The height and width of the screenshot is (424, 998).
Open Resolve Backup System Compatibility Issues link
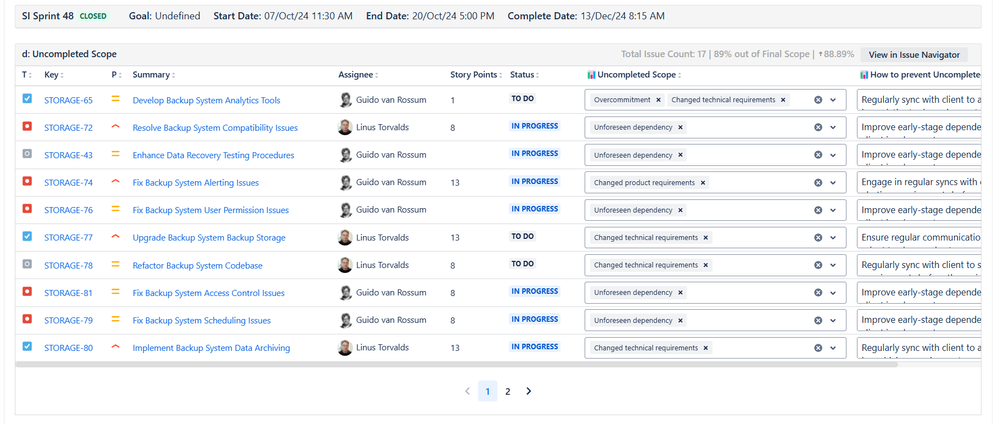click(x=215, y=127)
